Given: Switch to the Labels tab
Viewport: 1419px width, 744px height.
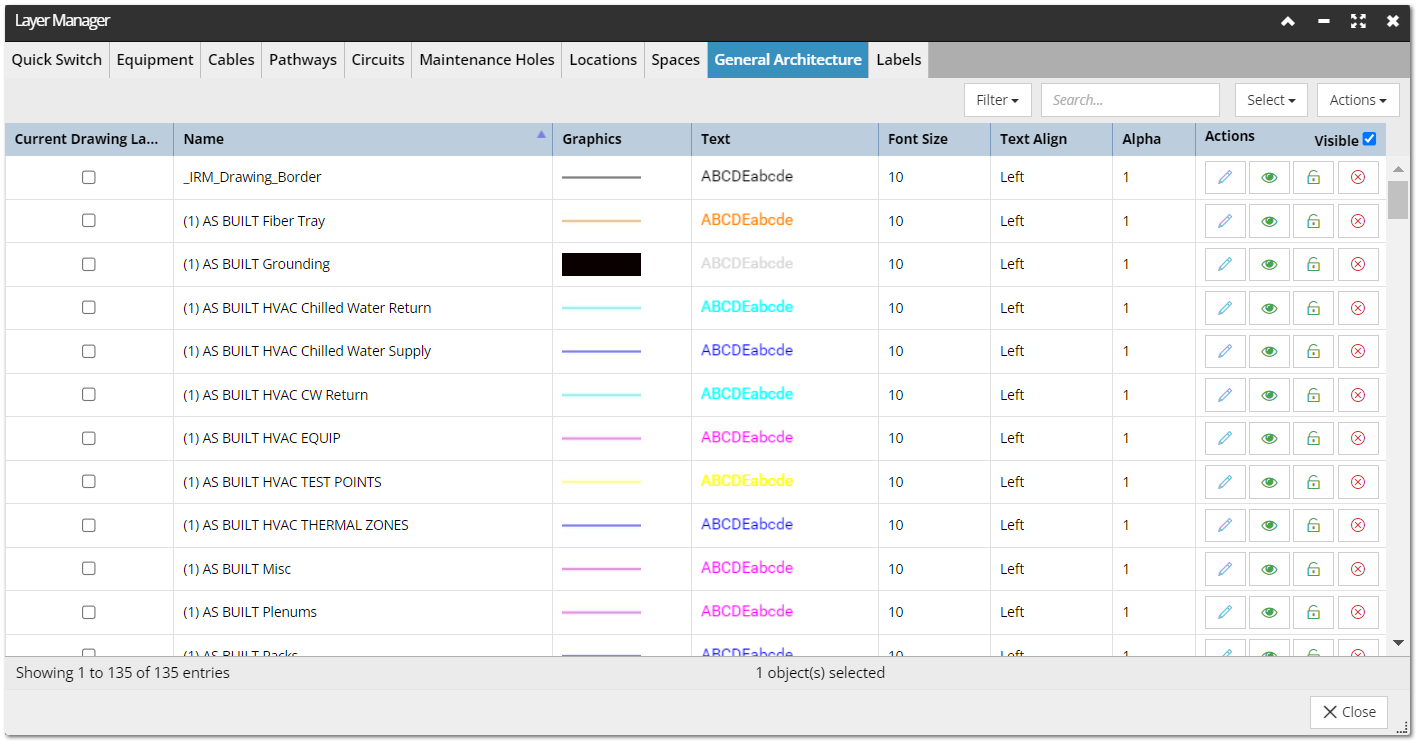Looking at the screenshot, I should (x=899, y=60).
